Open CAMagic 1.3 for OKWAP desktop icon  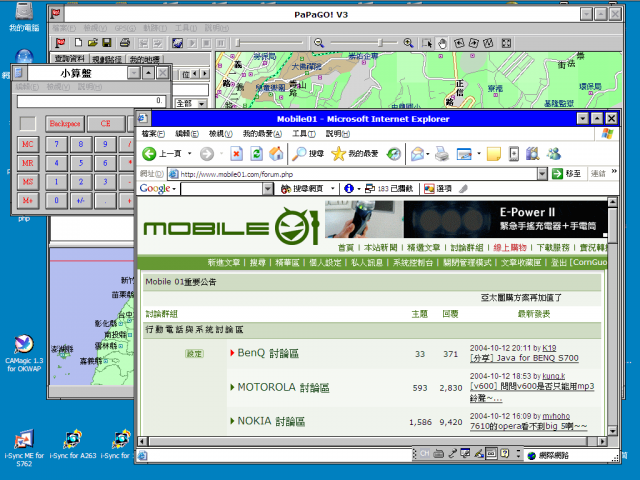click(x=24, y=353)
